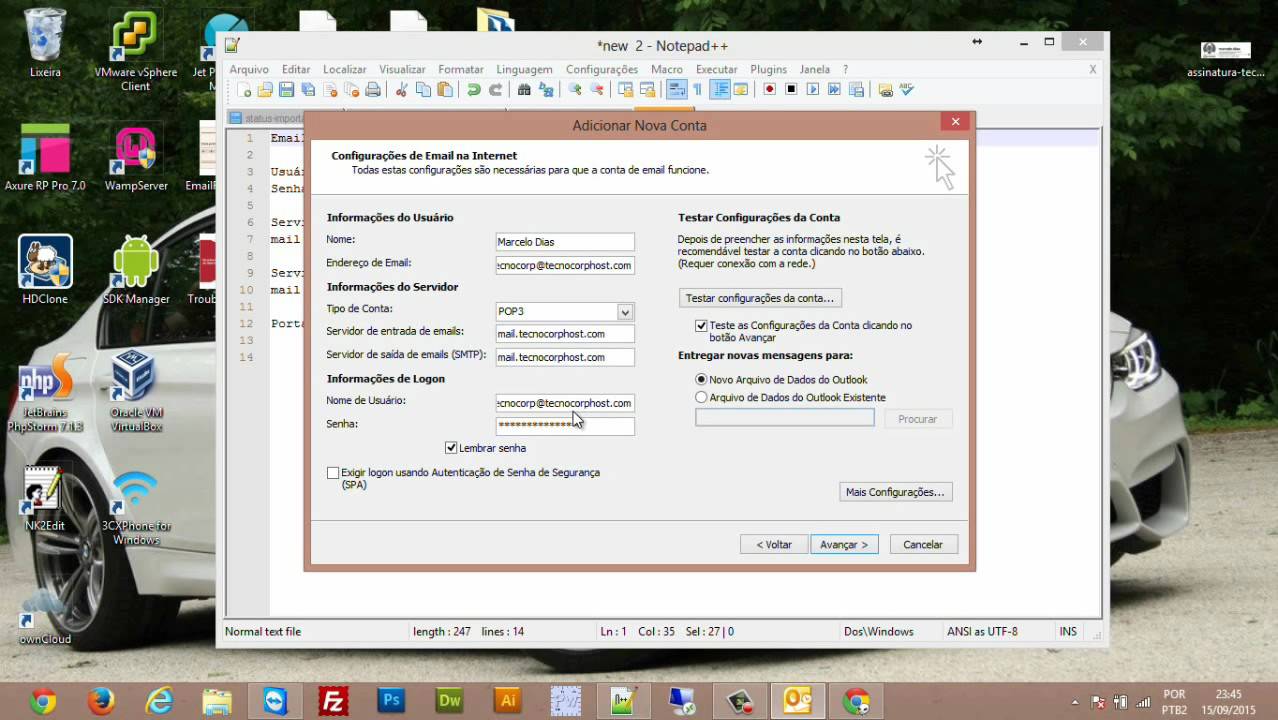Click the Nome field with Marcelo Dias
The image size is (1278, 720).
pos(565,242)
